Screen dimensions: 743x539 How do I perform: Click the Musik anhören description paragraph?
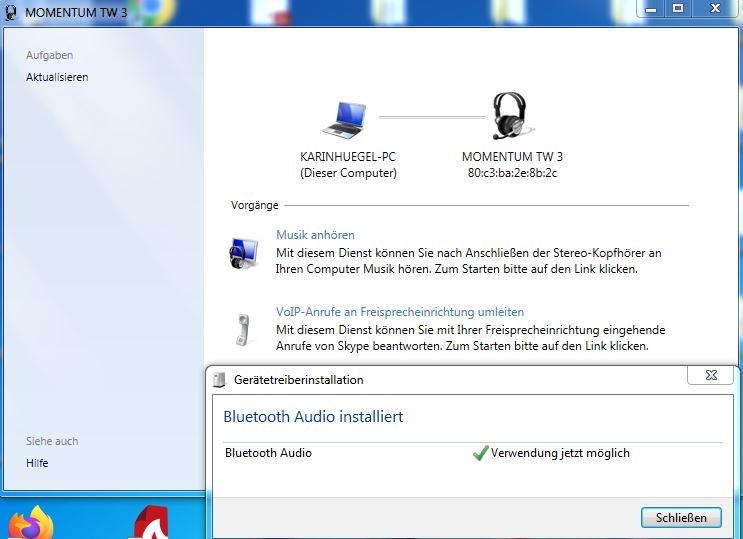click(x=469, y=261)
